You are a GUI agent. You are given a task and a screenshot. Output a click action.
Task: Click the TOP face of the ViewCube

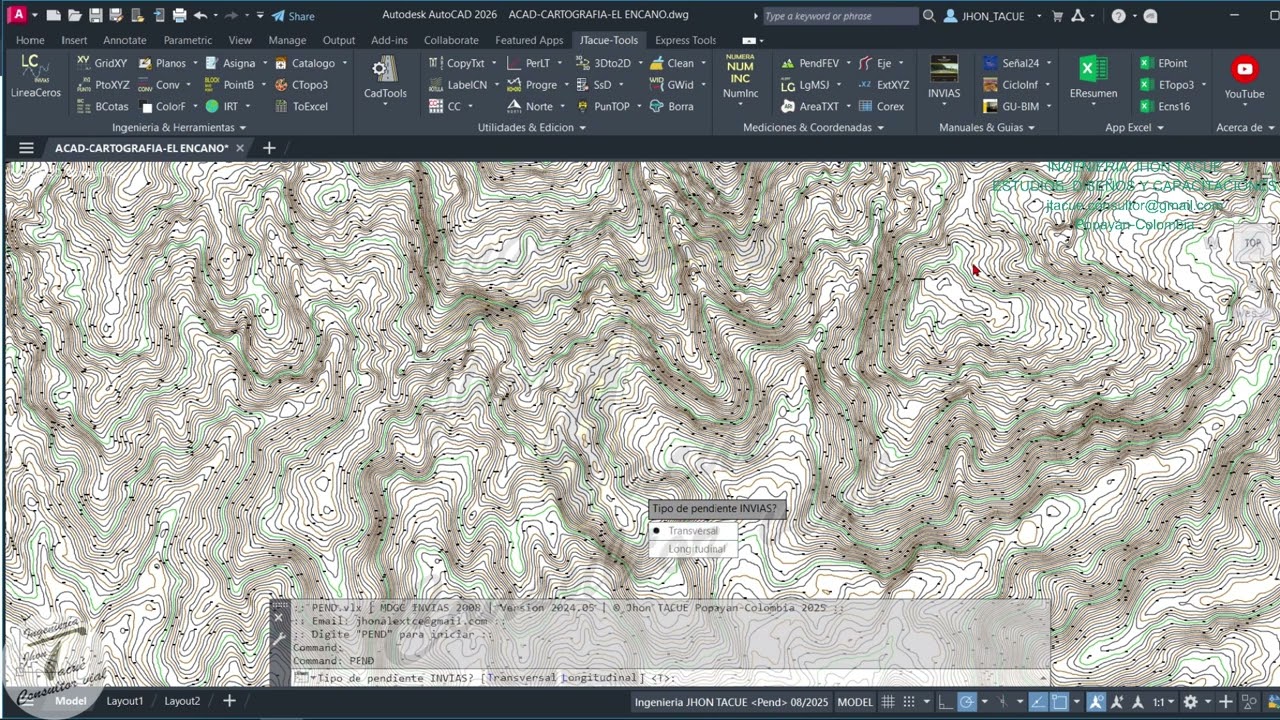1252,243
